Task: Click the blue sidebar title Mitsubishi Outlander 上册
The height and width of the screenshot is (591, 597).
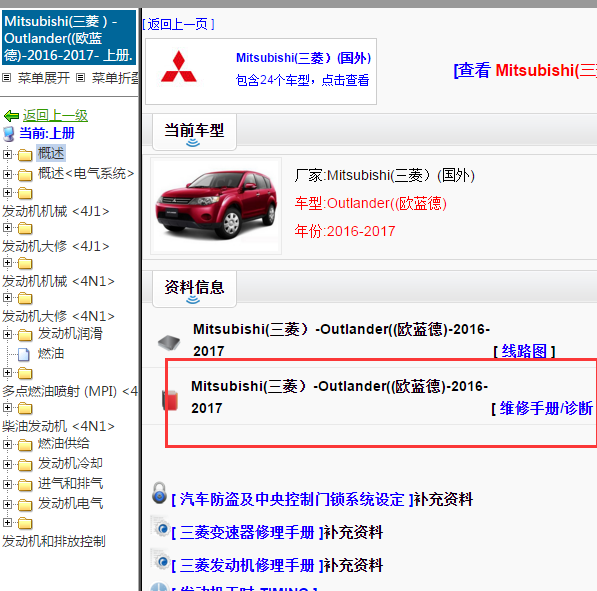Action: pos(69,38)
